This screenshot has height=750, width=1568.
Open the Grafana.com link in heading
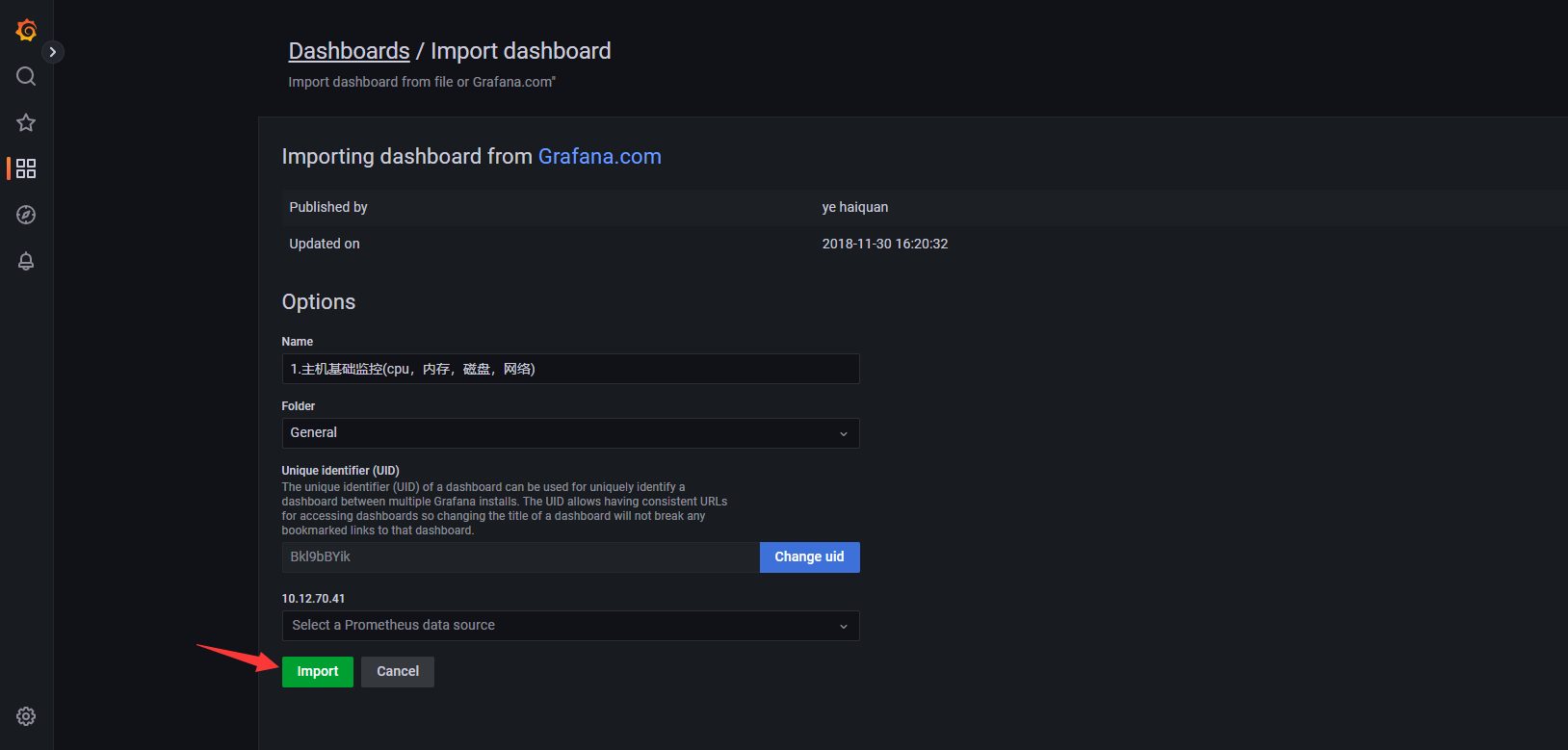point(599,156)
